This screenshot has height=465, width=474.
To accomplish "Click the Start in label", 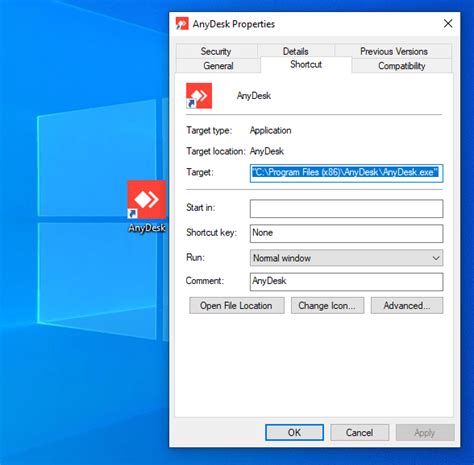I will coord(201,207).
